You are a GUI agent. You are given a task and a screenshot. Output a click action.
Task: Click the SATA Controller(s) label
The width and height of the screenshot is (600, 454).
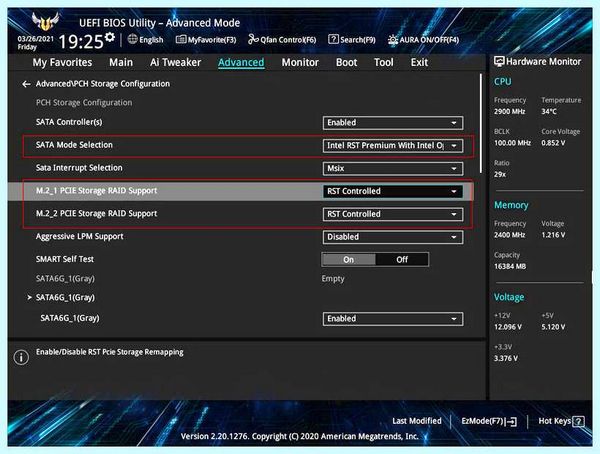tap(69, 122)
